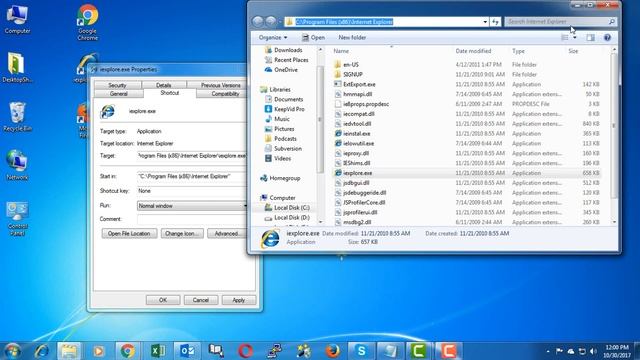Toggle the Explorer preview pane icon
Image resolution: width=640 pixels, height=360 pixels.
590,38
